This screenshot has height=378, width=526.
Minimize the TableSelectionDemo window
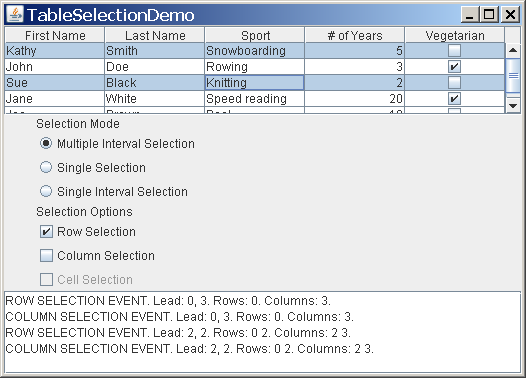(470, 15)
